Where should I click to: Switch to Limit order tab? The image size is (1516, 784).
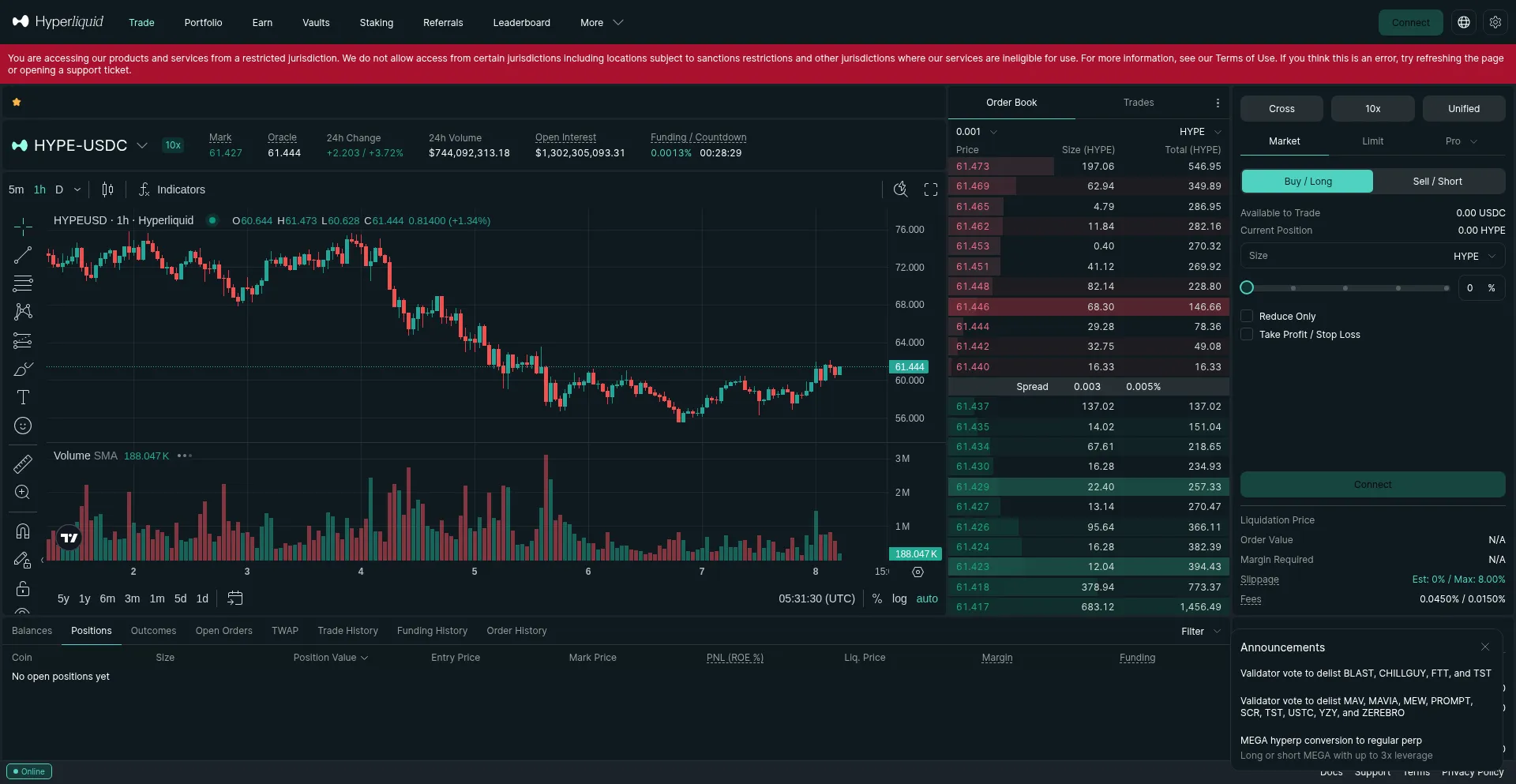(x=1373, y=141)
